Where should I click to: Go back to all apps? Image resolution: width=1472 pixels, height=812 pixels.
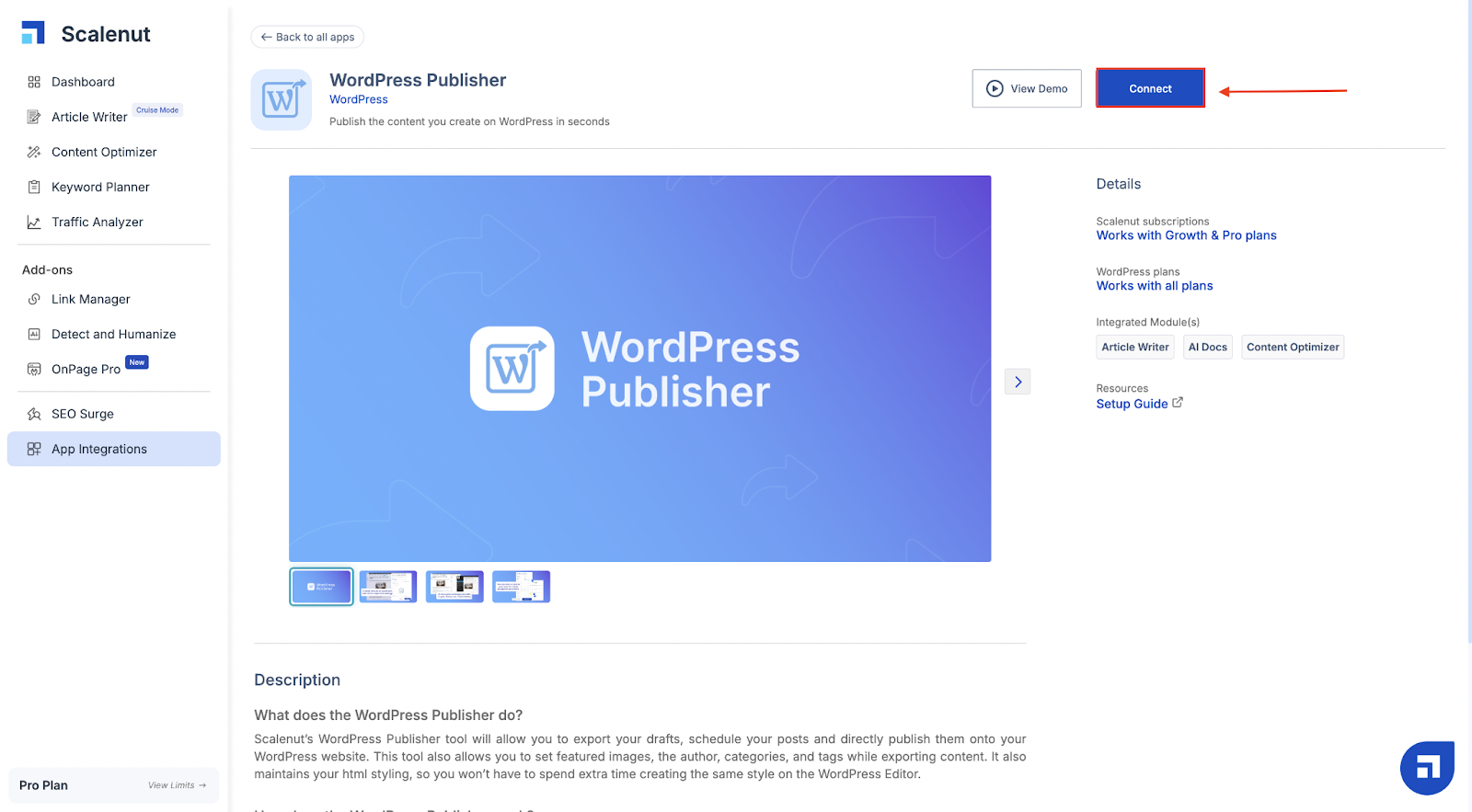307,37
